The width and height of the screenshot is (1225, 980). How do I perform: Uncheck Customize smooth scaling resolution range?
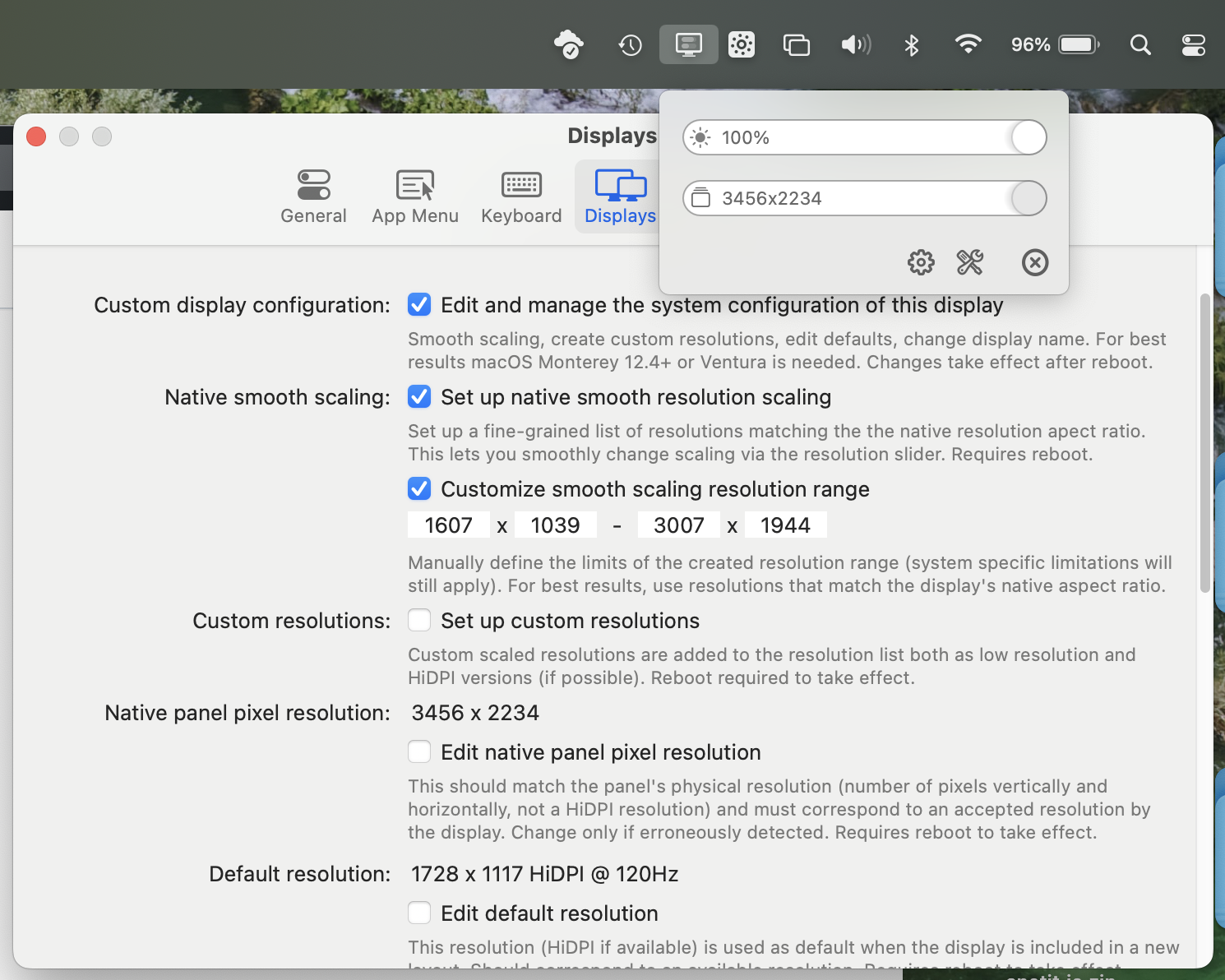point(419,488)
